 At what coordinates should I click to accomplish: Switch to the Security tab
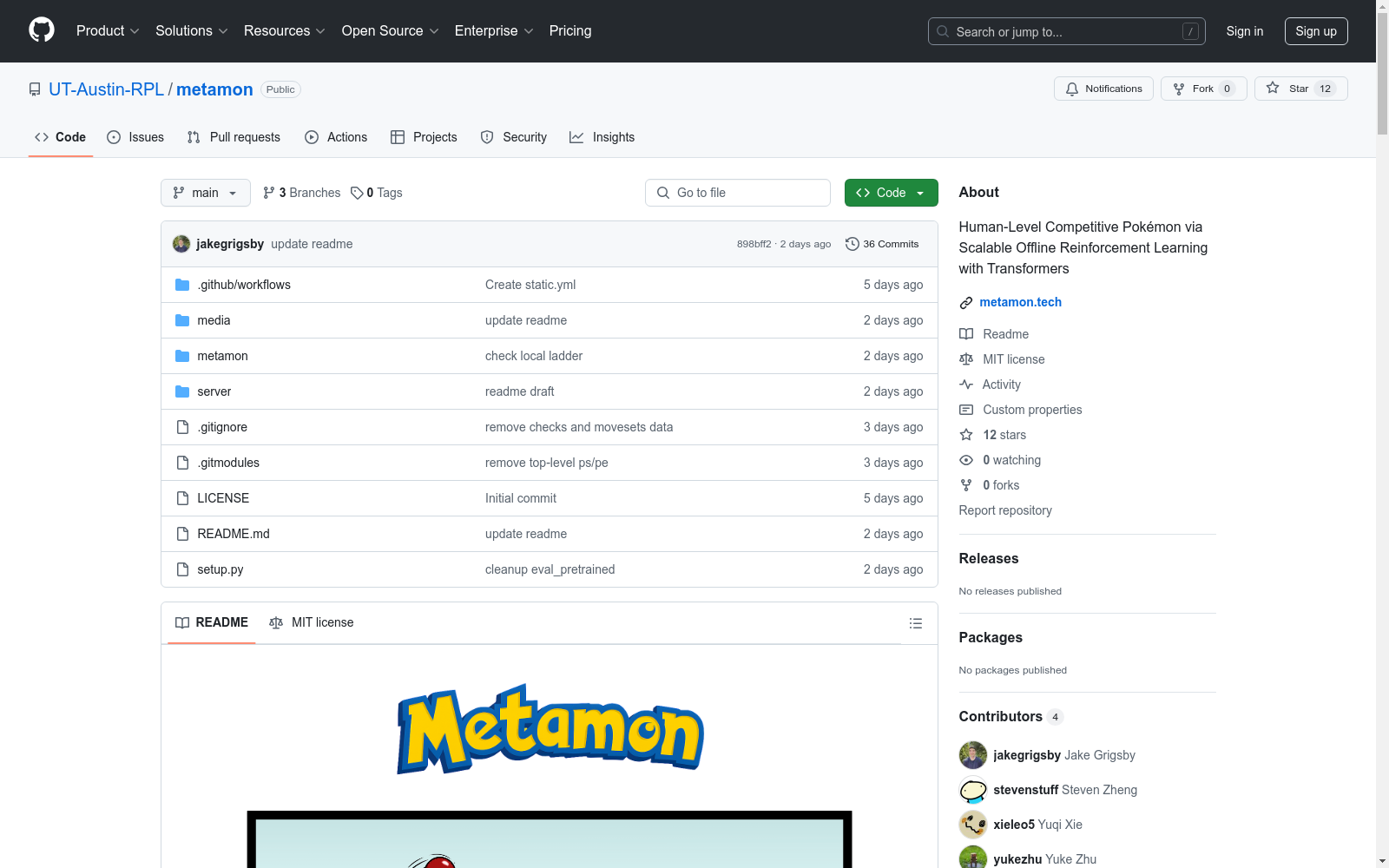(x=514, y=137)
